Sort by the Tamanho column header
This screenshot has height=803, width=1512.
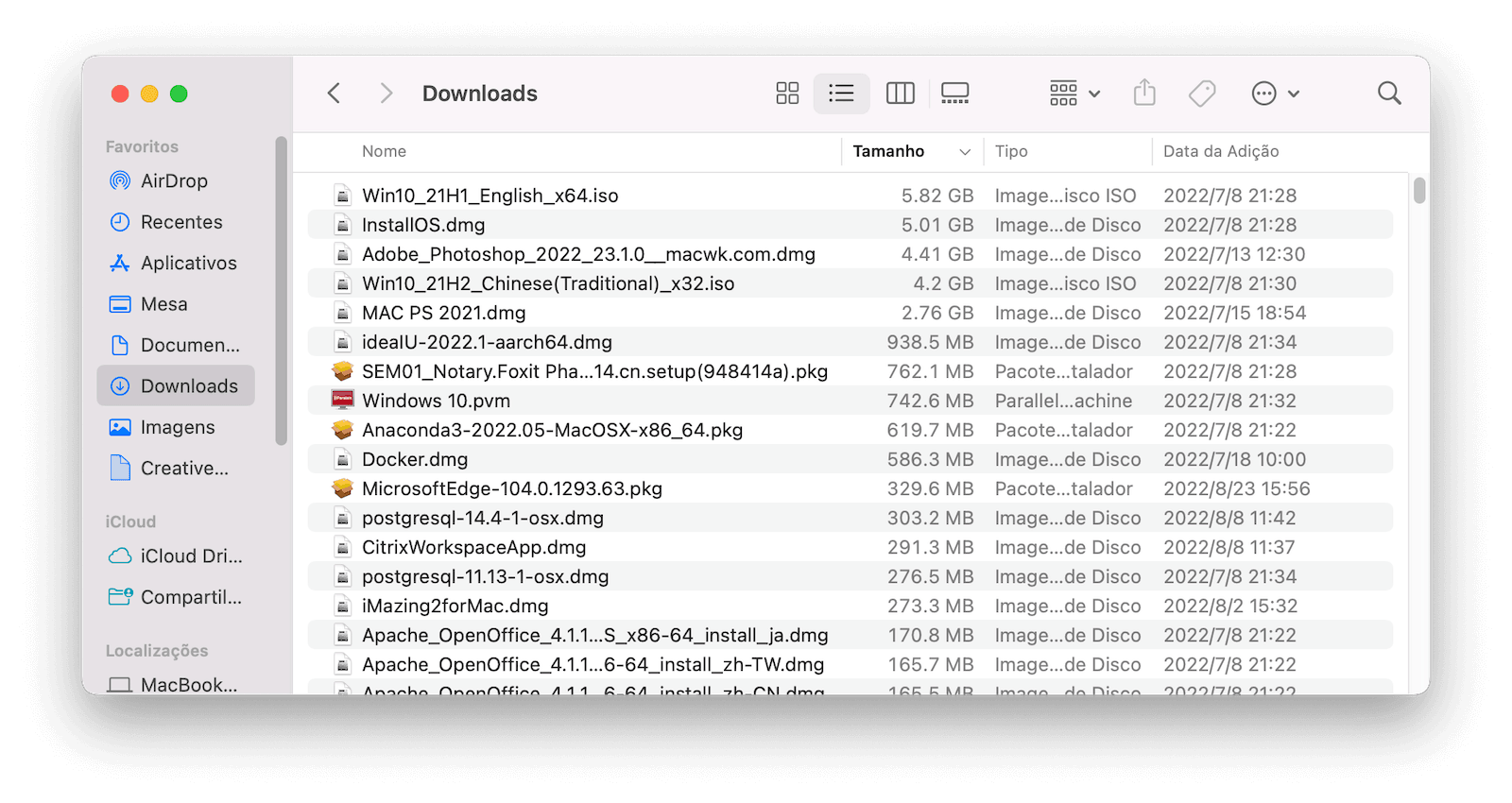888,151
